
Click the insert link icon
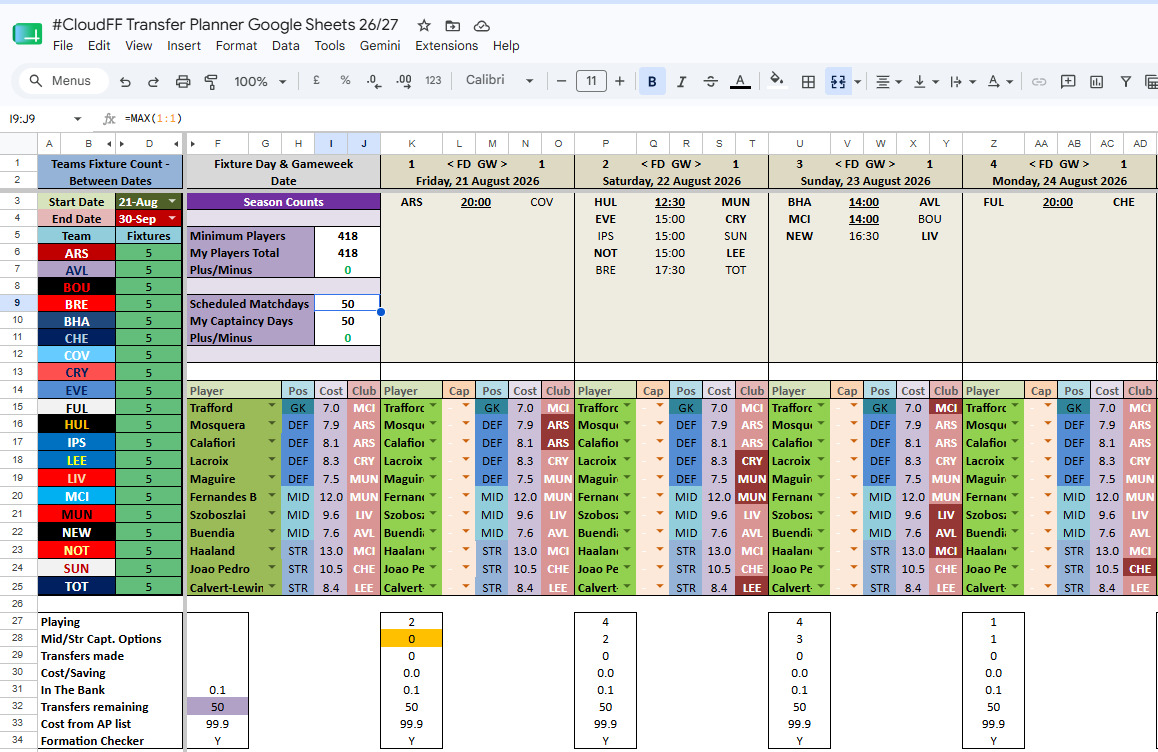coord(1038,81)
